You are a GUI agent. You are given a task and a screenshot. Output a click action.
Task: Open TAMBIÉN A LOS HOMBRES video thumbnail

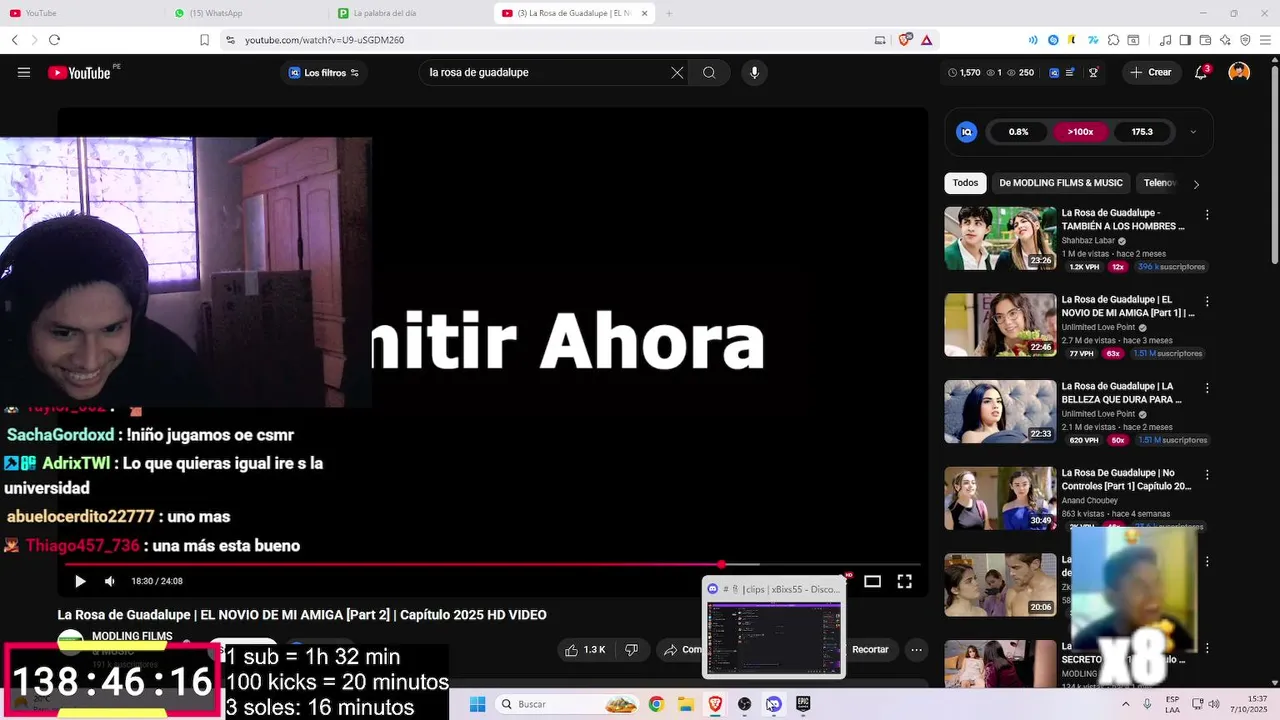(1000, 238)
